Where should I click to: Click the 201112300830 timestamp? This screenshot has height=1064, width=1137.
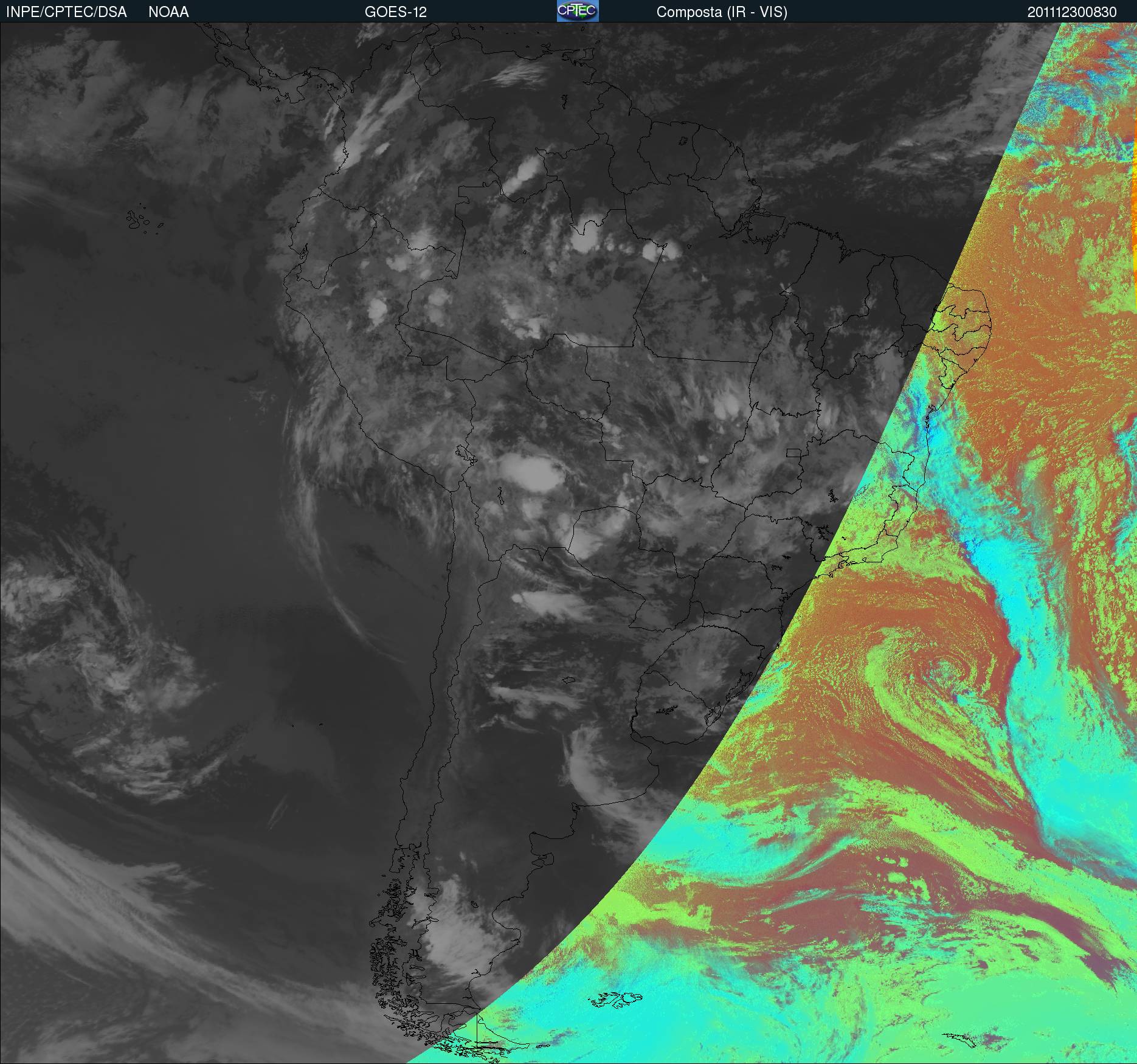[1072, 12]
